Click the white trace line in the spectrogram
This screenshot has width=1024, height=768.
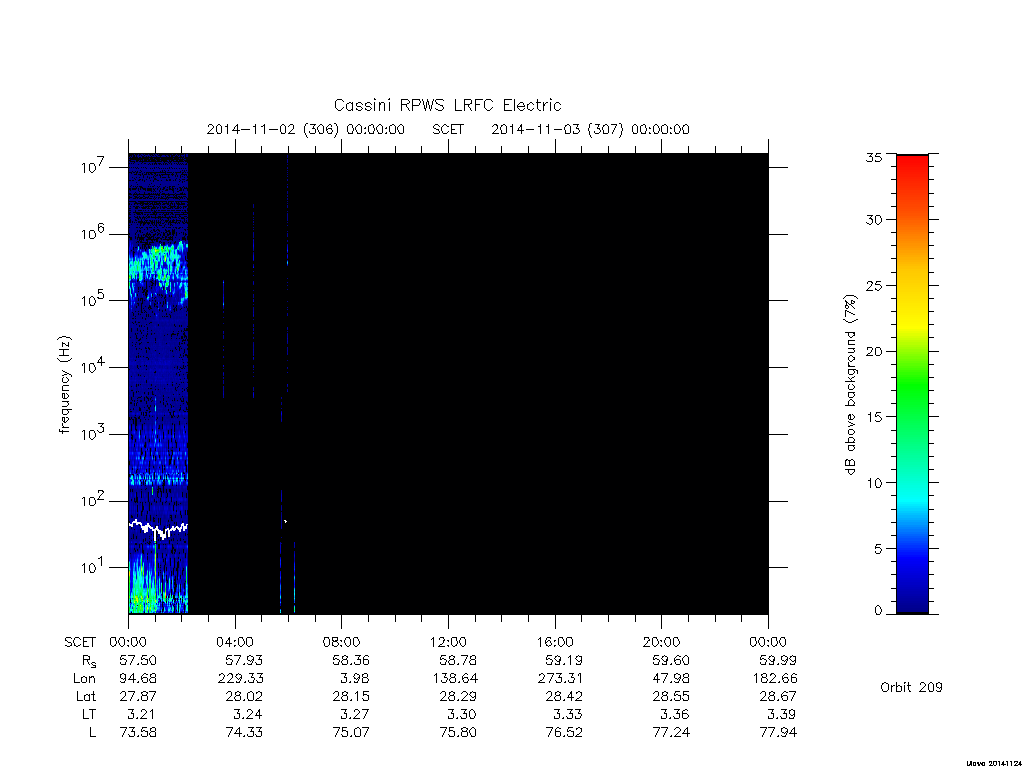click(x=158, y=528)
